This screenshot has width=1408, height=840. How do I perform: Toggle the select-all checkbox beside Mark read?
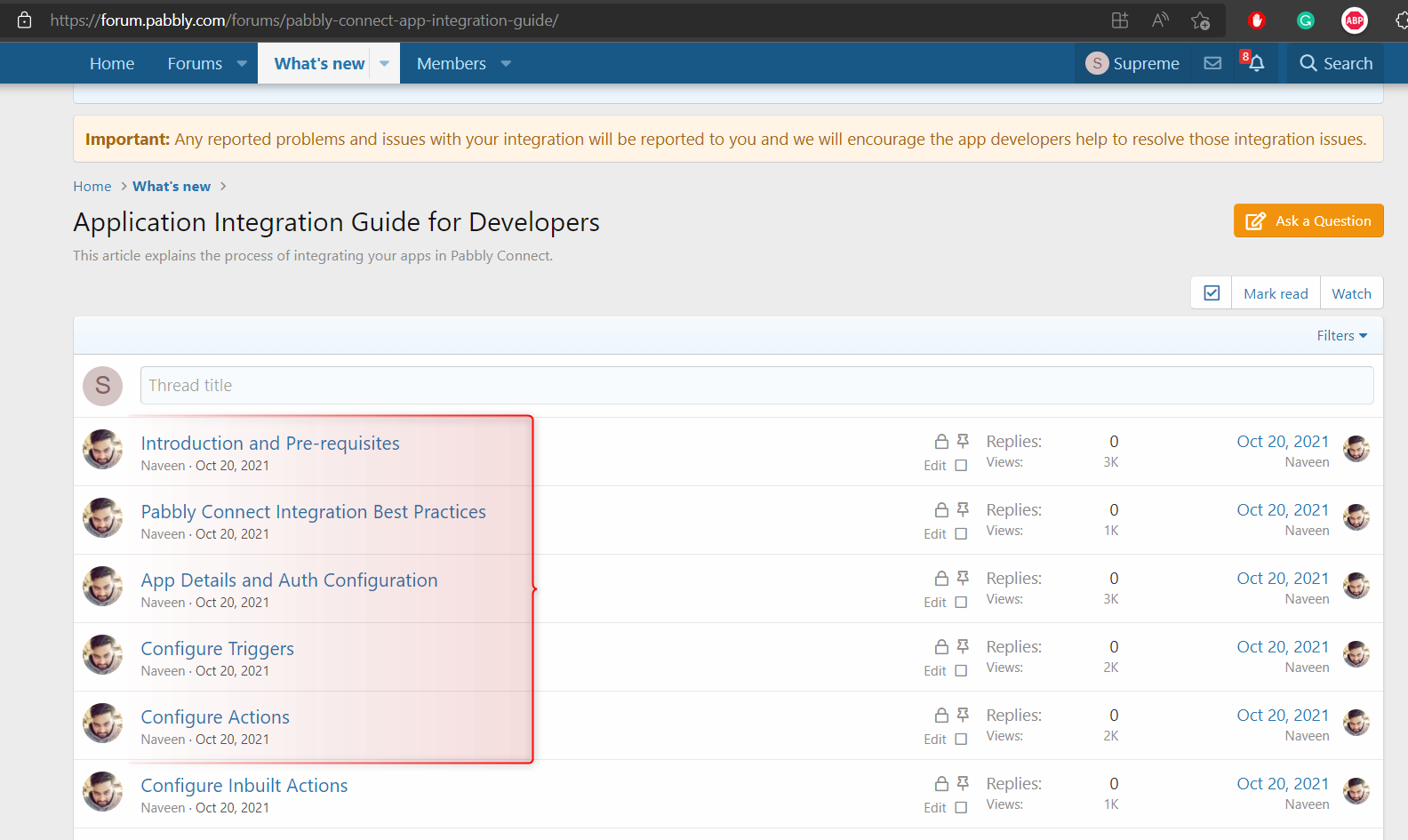click(x=1212, y=293)
